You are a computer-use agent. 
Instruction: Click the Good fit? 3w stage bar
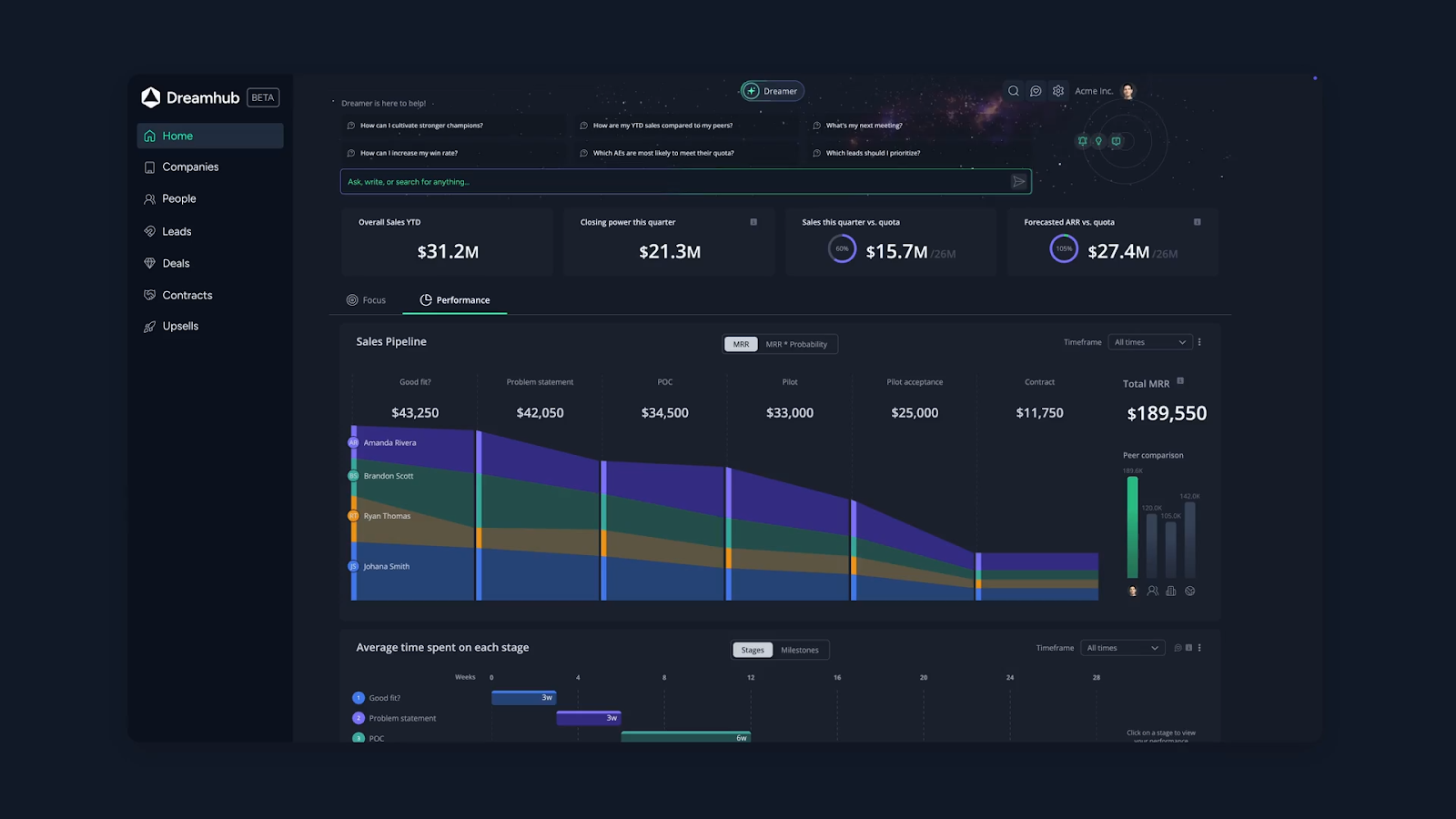(x=523, y=698)
